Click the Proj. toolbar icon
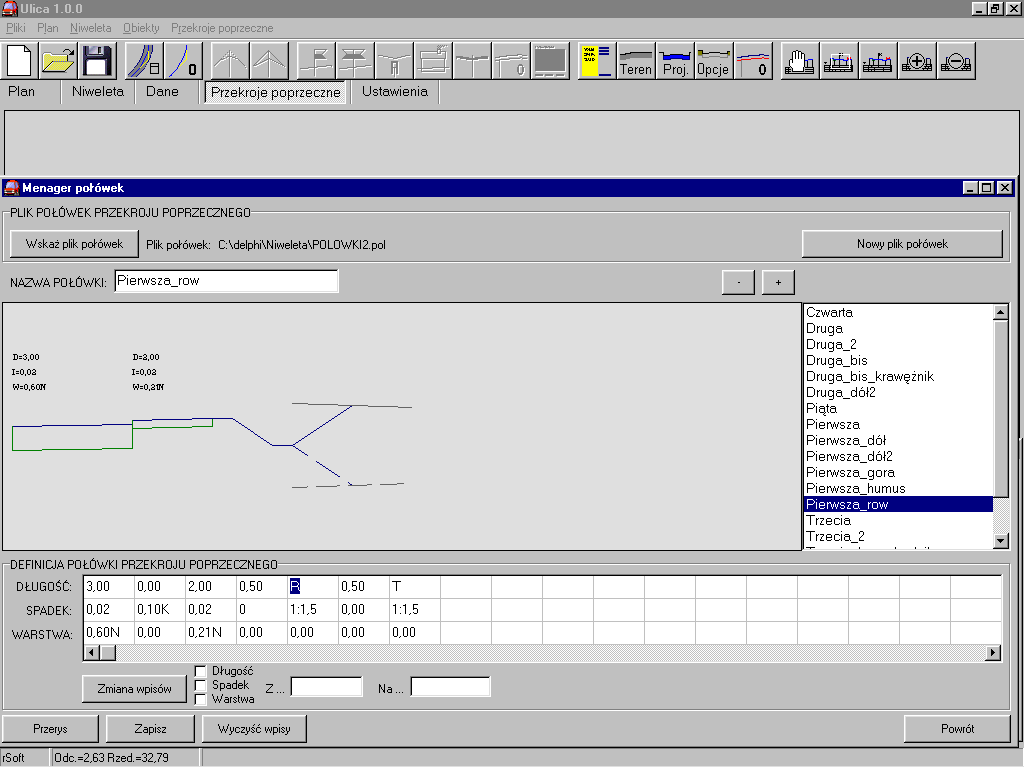This screenshot has height=768, width=1024. tap(675, 61)
